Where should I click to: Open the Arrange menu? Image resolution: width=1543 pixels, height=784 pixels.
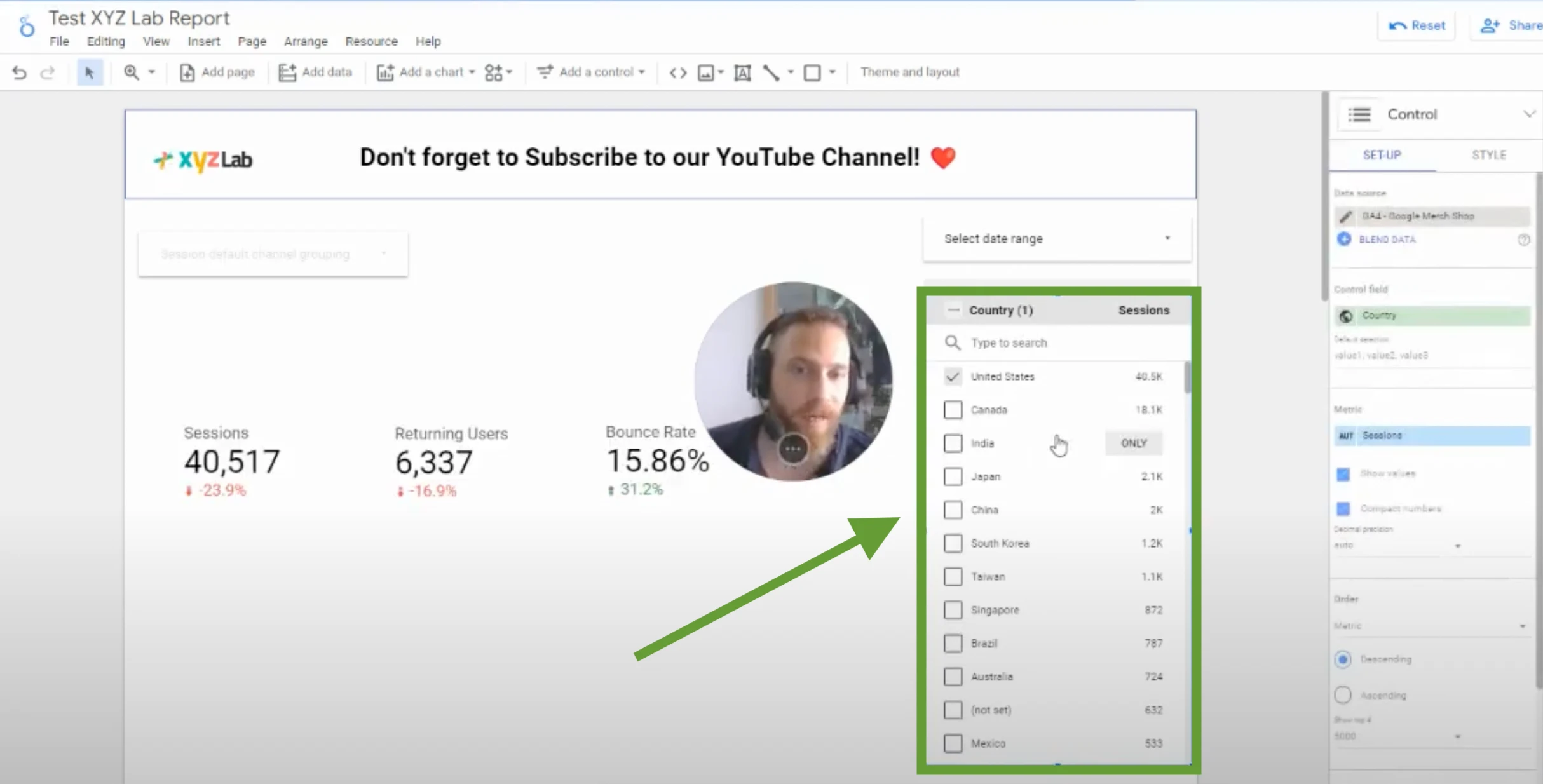pos(306,41)
